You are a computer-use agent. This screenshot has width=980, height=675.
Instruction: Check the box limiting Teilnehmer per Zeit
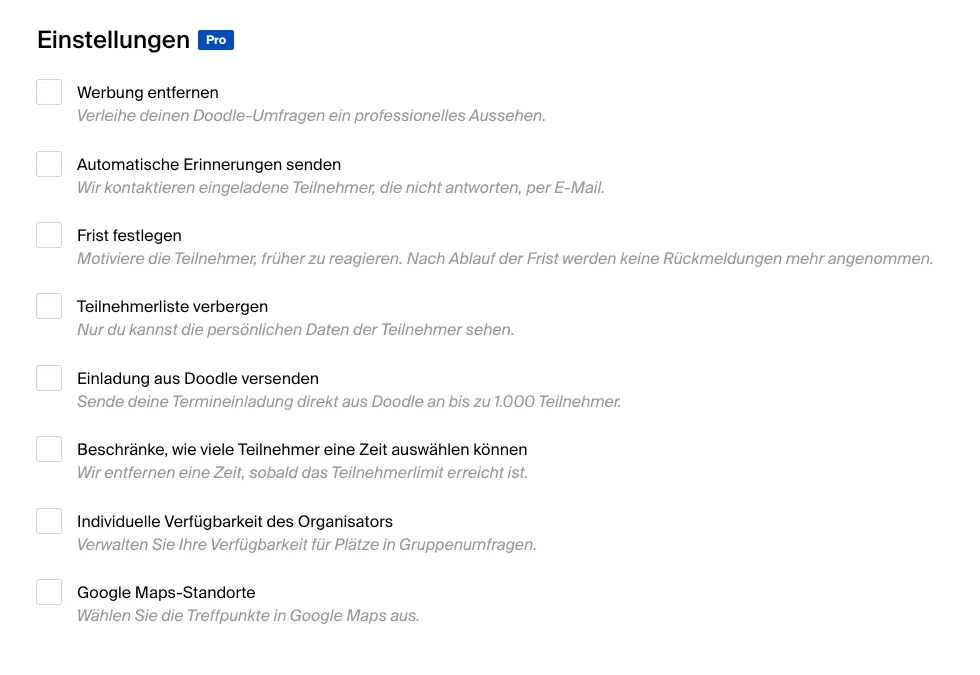(x=49, y=449)
